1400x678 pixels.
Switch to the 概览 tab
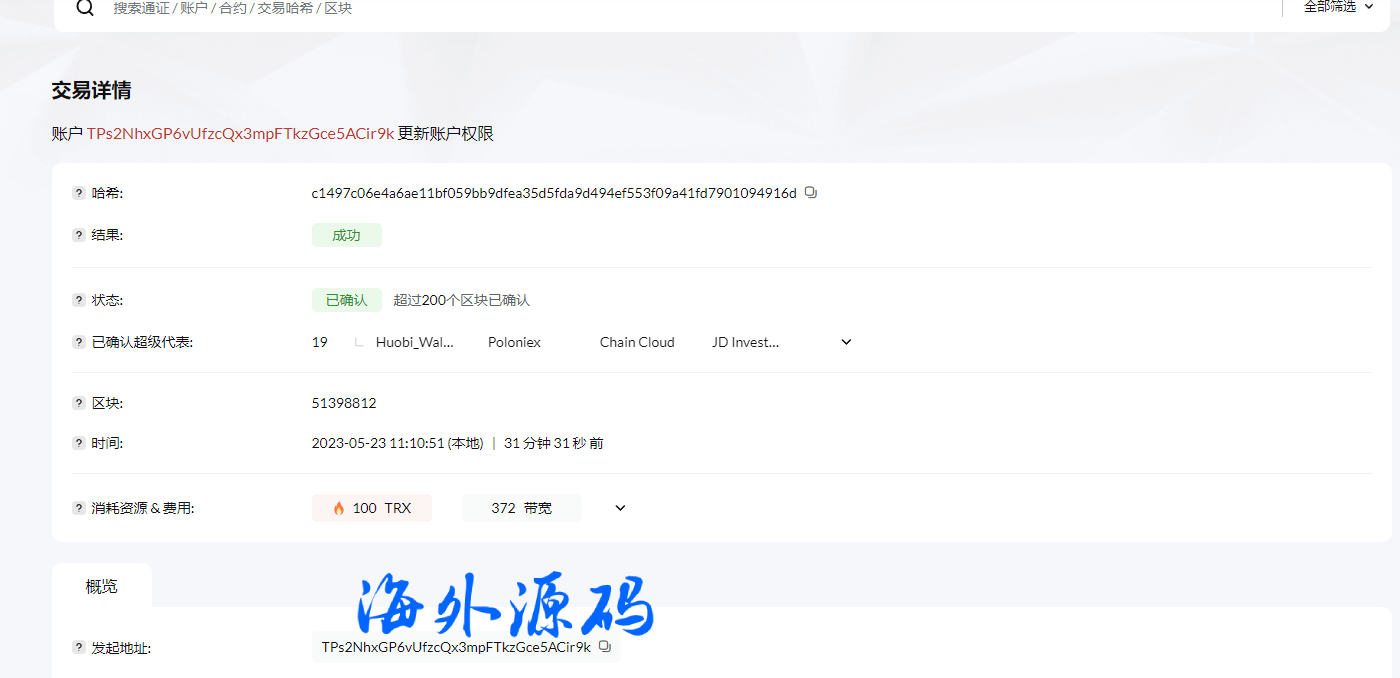102,586
